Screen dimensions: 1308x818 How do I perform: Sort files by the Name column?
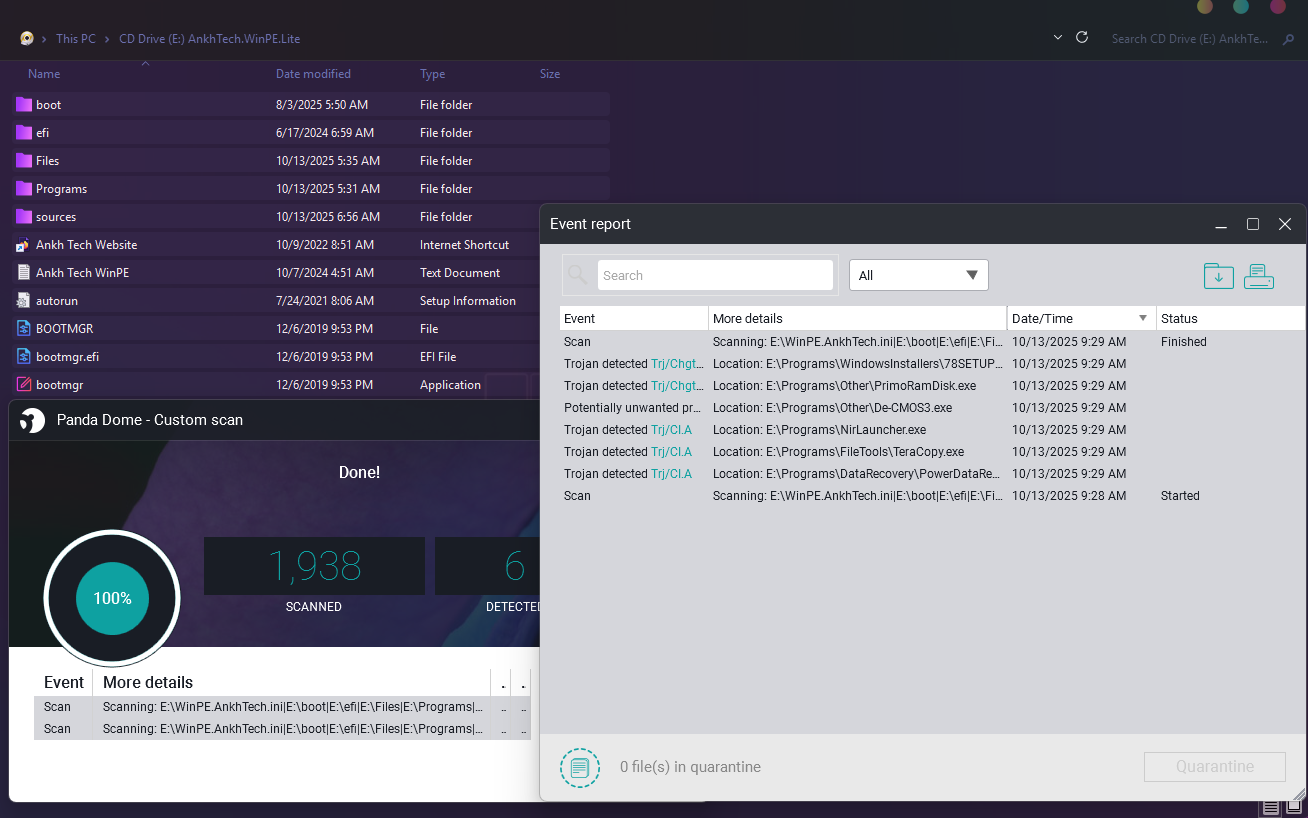(x=44, y=74)
